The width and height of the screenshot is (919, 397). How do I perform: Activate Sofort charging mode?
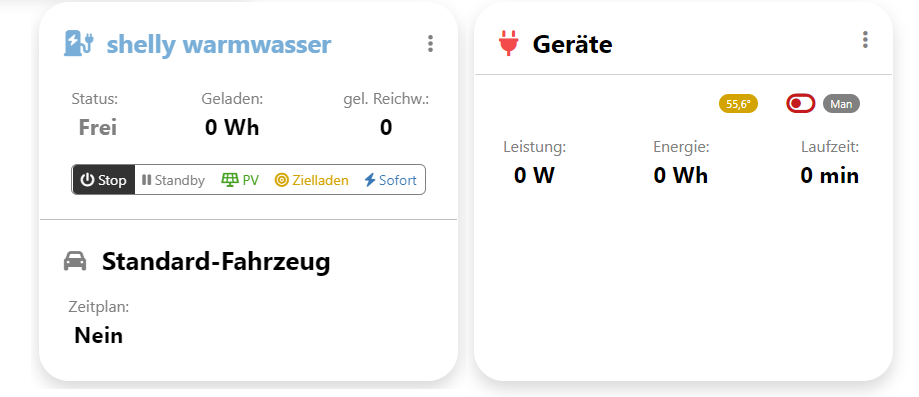390,180
